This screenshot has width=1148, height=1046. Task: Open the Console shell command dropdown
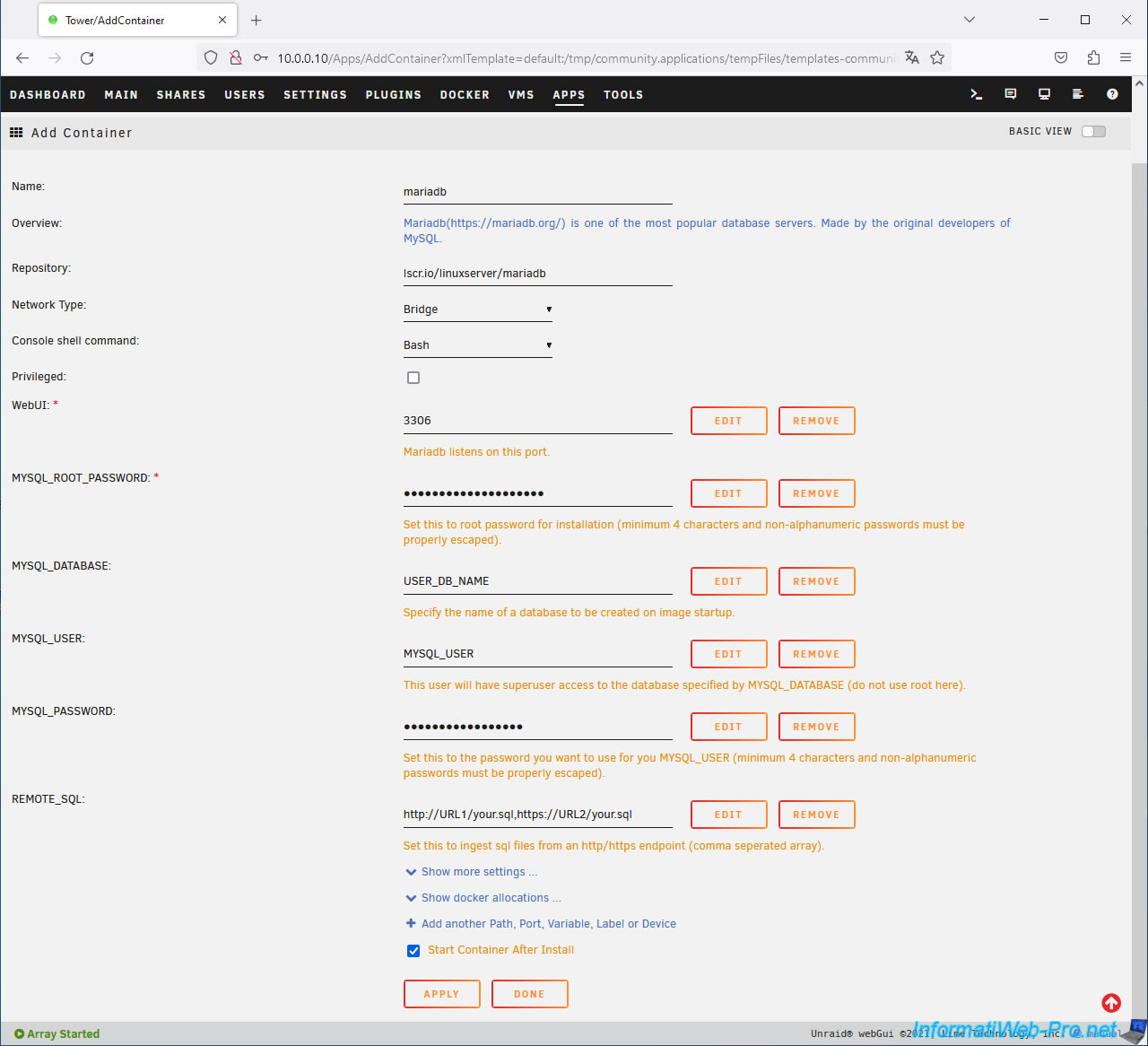477,345
